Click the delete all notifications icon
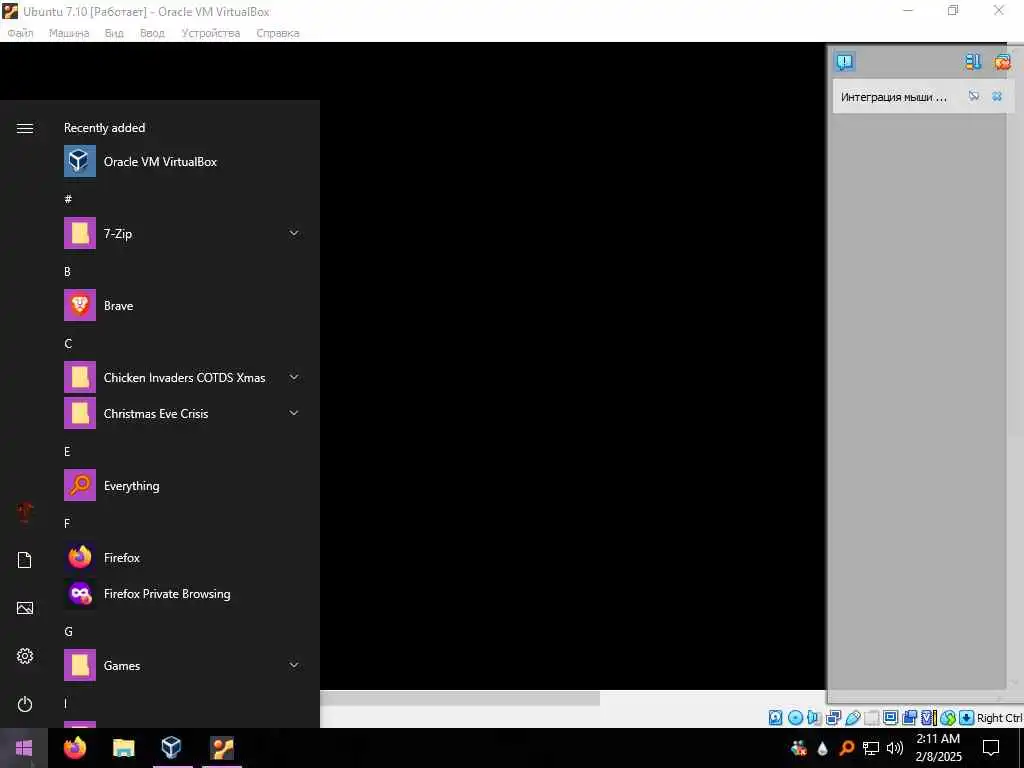The height and width of the screenshot is (768, 1024). pyautogui.click(x=1002, y=62)
